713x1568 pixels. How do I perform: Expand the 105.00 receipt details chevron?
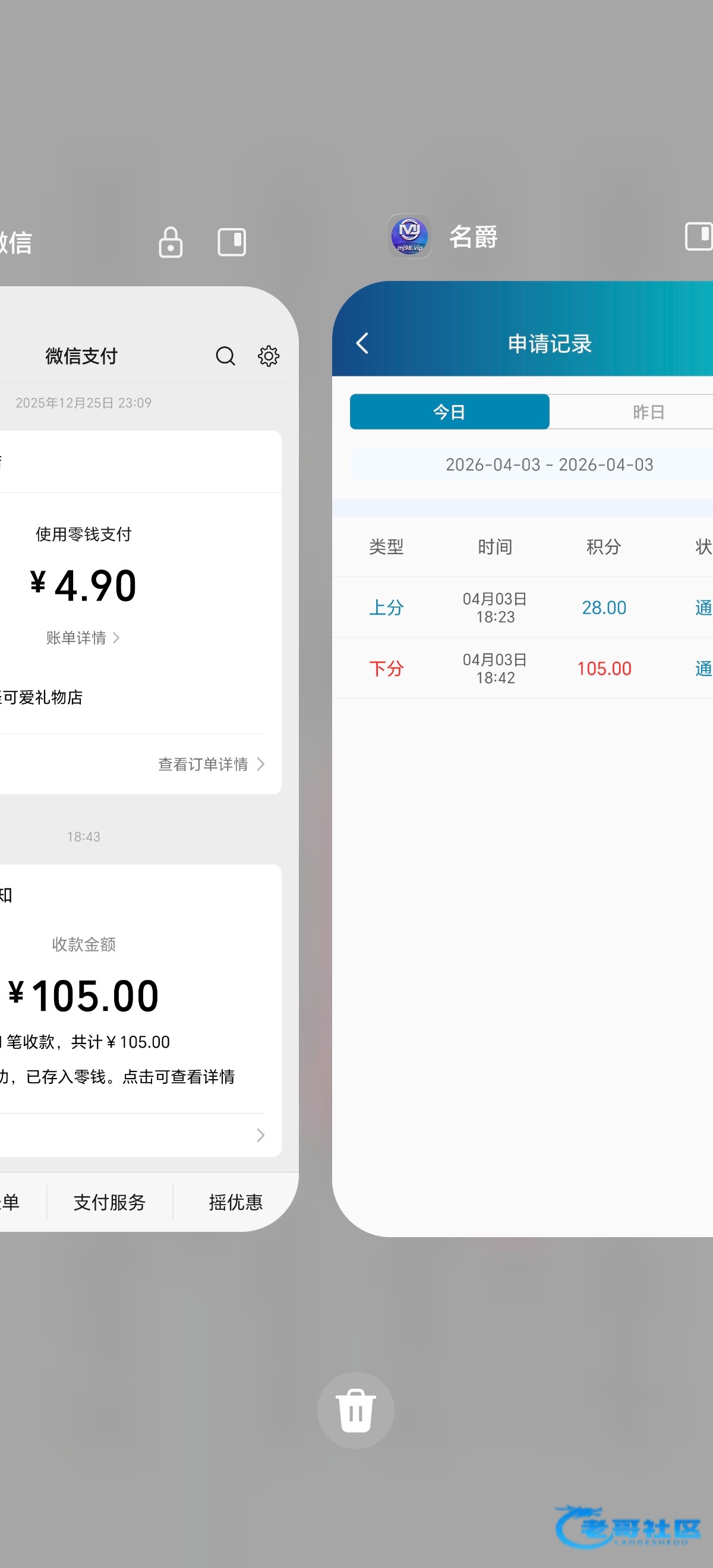[x=260, y=1135]
